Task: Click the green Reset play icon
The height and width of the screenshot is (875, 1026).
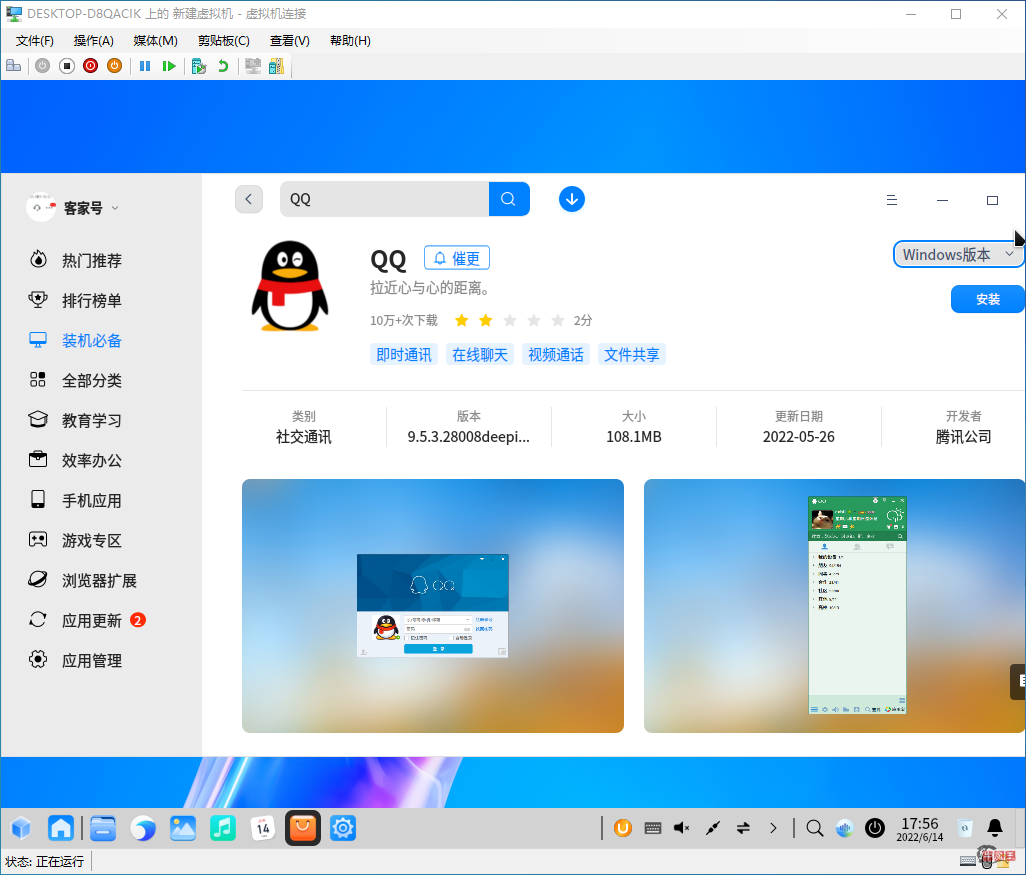Action: pyautogui.click(x=169, y=66)
